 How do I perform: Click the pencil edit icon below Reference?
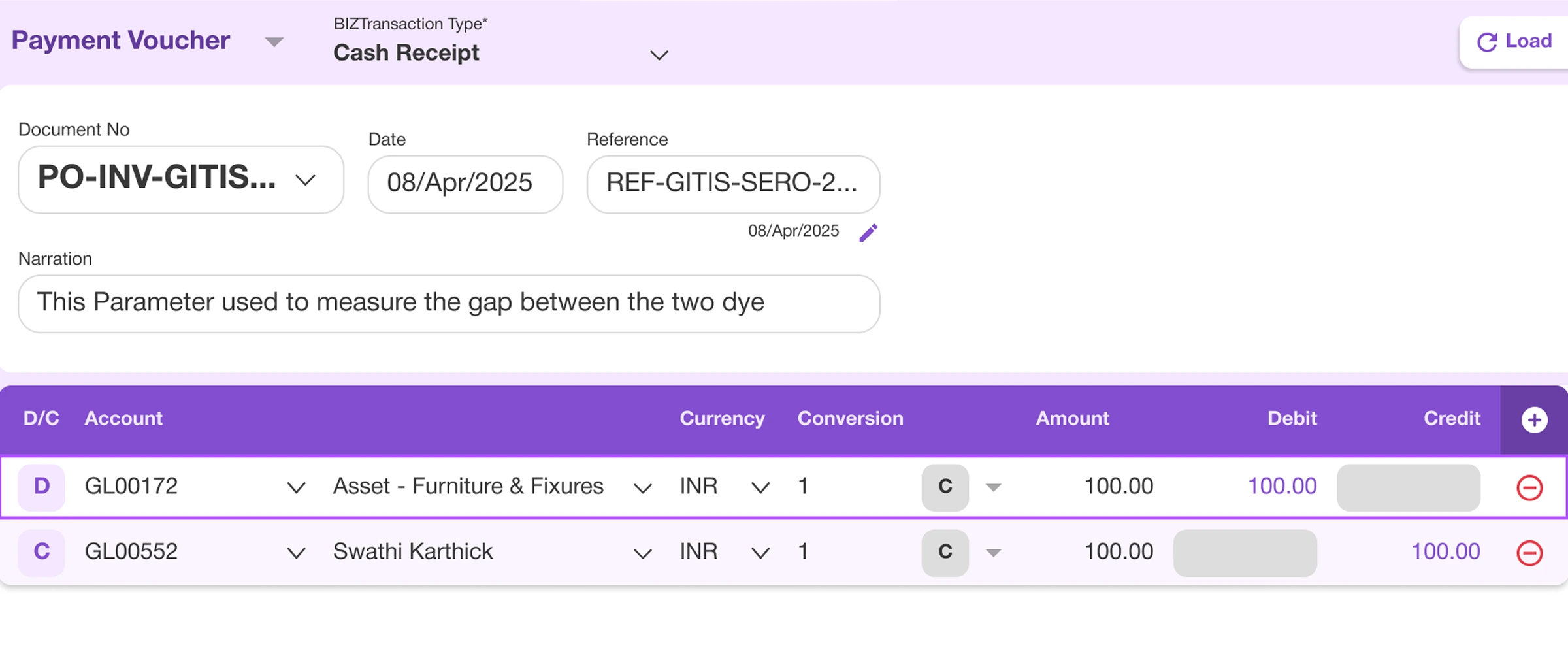(869, 232)
